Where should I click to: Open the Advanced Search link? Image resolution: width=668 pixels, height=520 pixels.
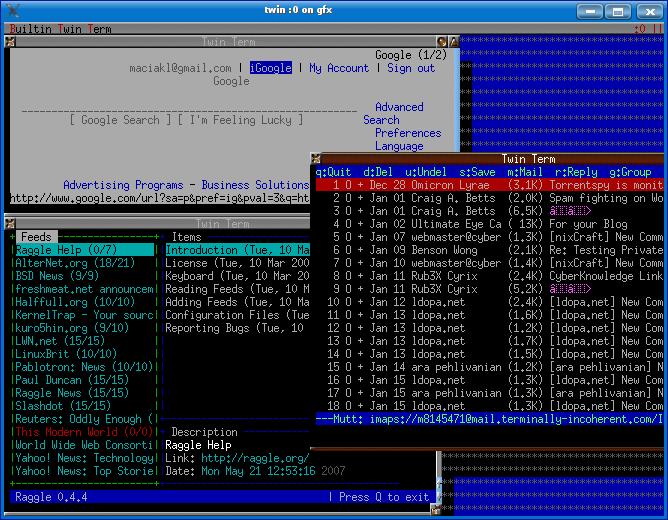[398, 107]
